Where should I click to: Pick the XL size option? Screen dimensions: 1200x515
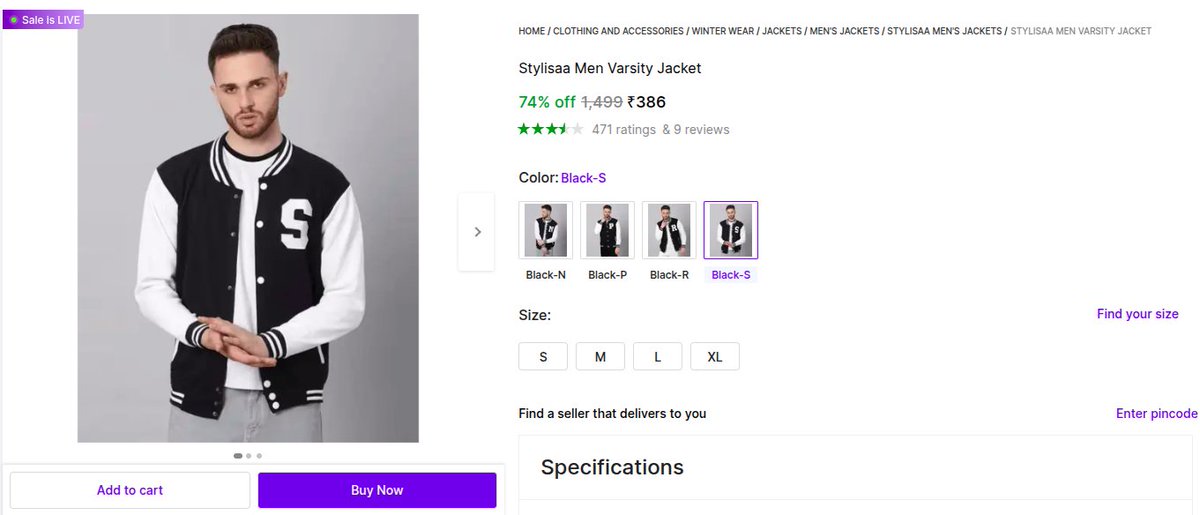[x=715, y=357]
